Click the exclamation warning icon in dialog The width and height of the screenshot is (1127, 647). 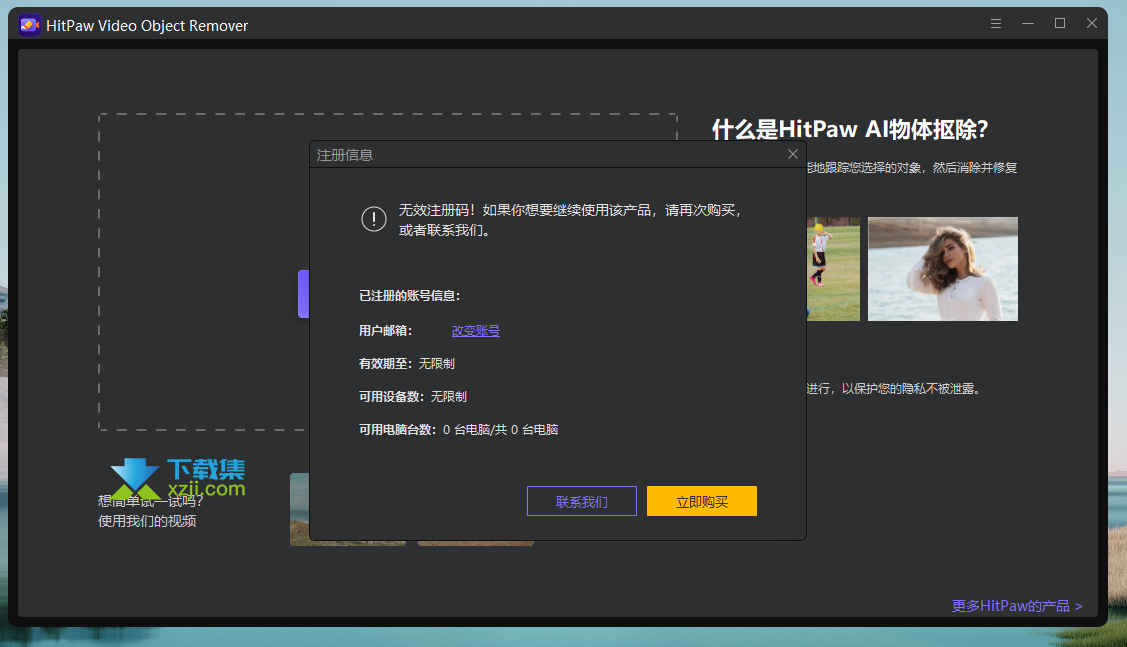pos(374,219)
